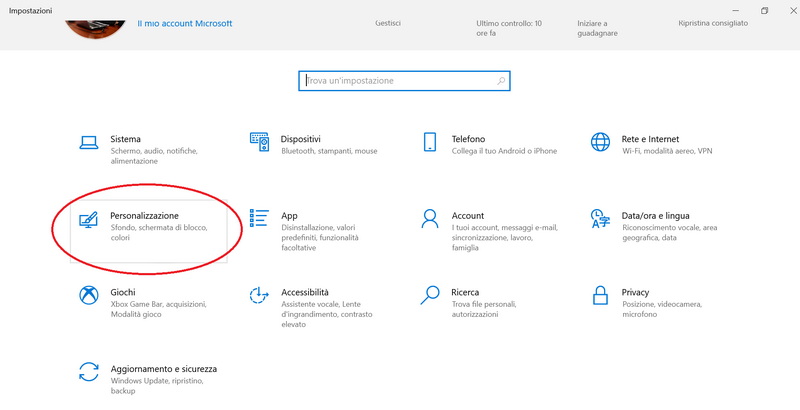Open the Giochi Xbox icon

(89, 295)
